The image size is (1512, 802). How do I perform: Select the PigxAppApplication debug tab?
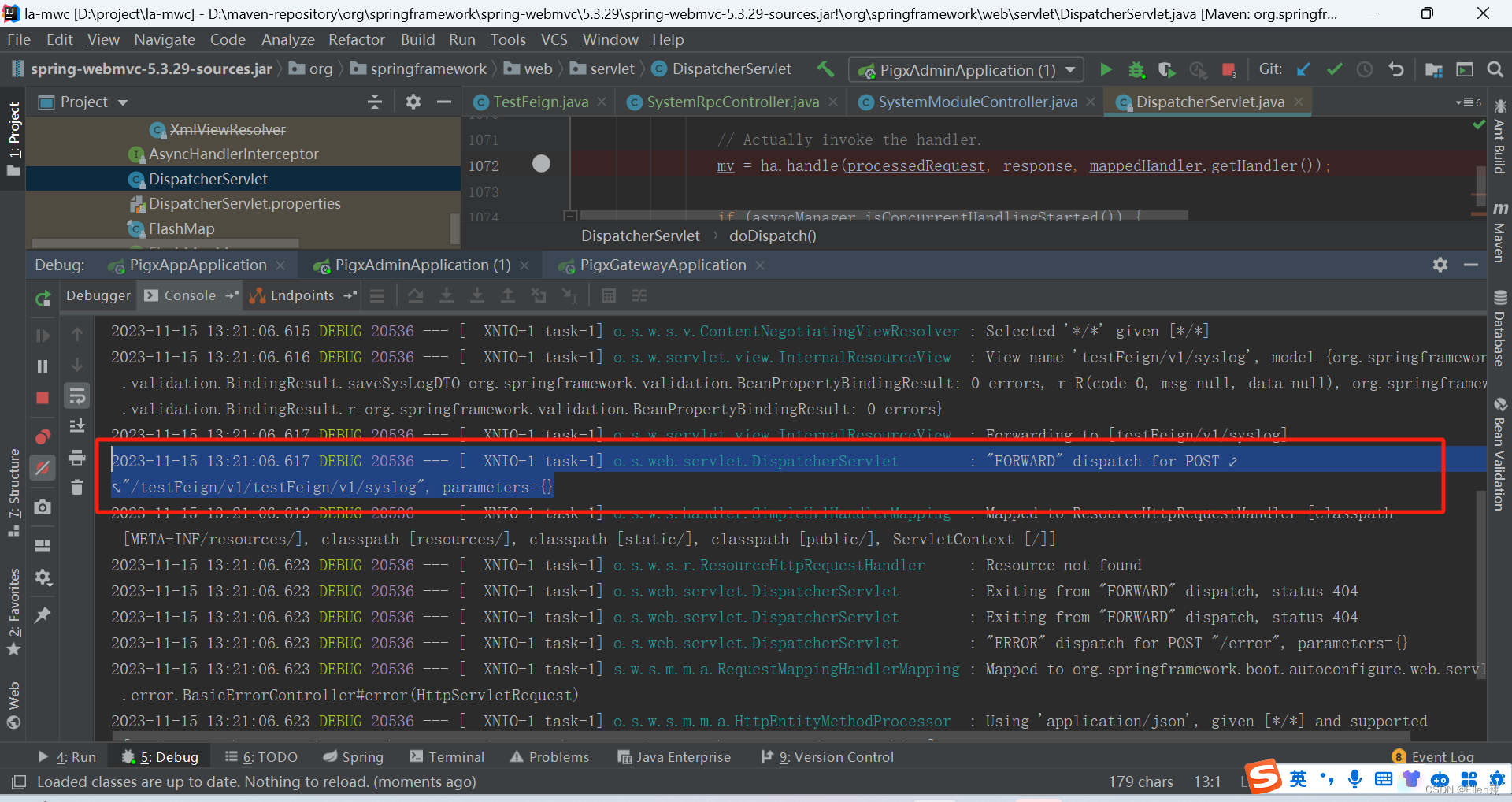[x=198, y=265]
